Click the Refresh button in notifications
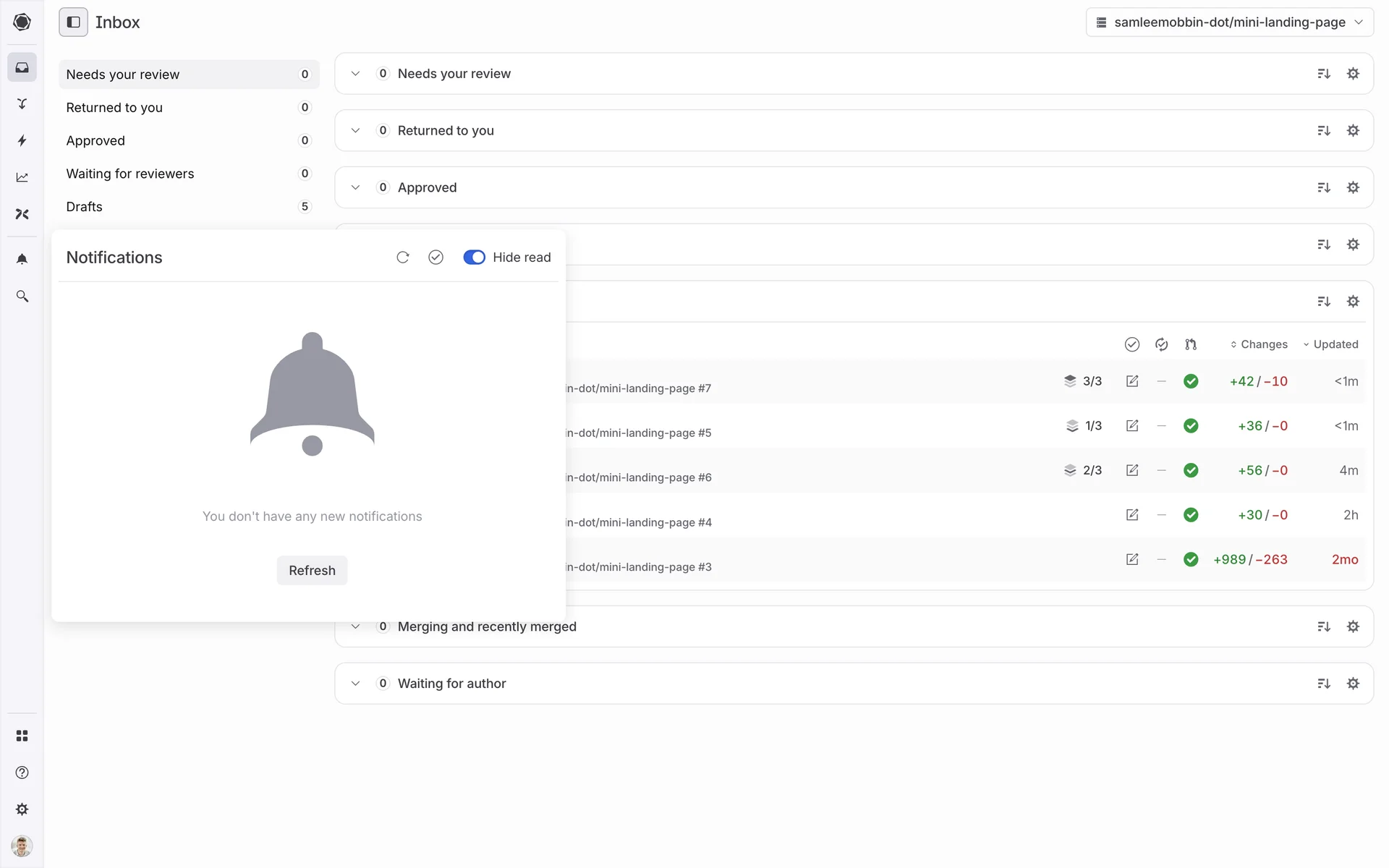Viewport: 1389px width, 868px height. [x=312, y=571]
